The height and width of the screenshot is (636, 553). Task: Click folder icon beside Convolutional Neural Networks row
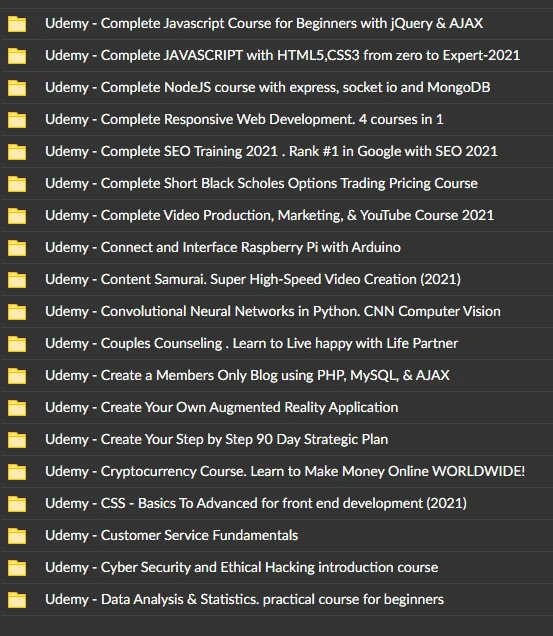17,312
